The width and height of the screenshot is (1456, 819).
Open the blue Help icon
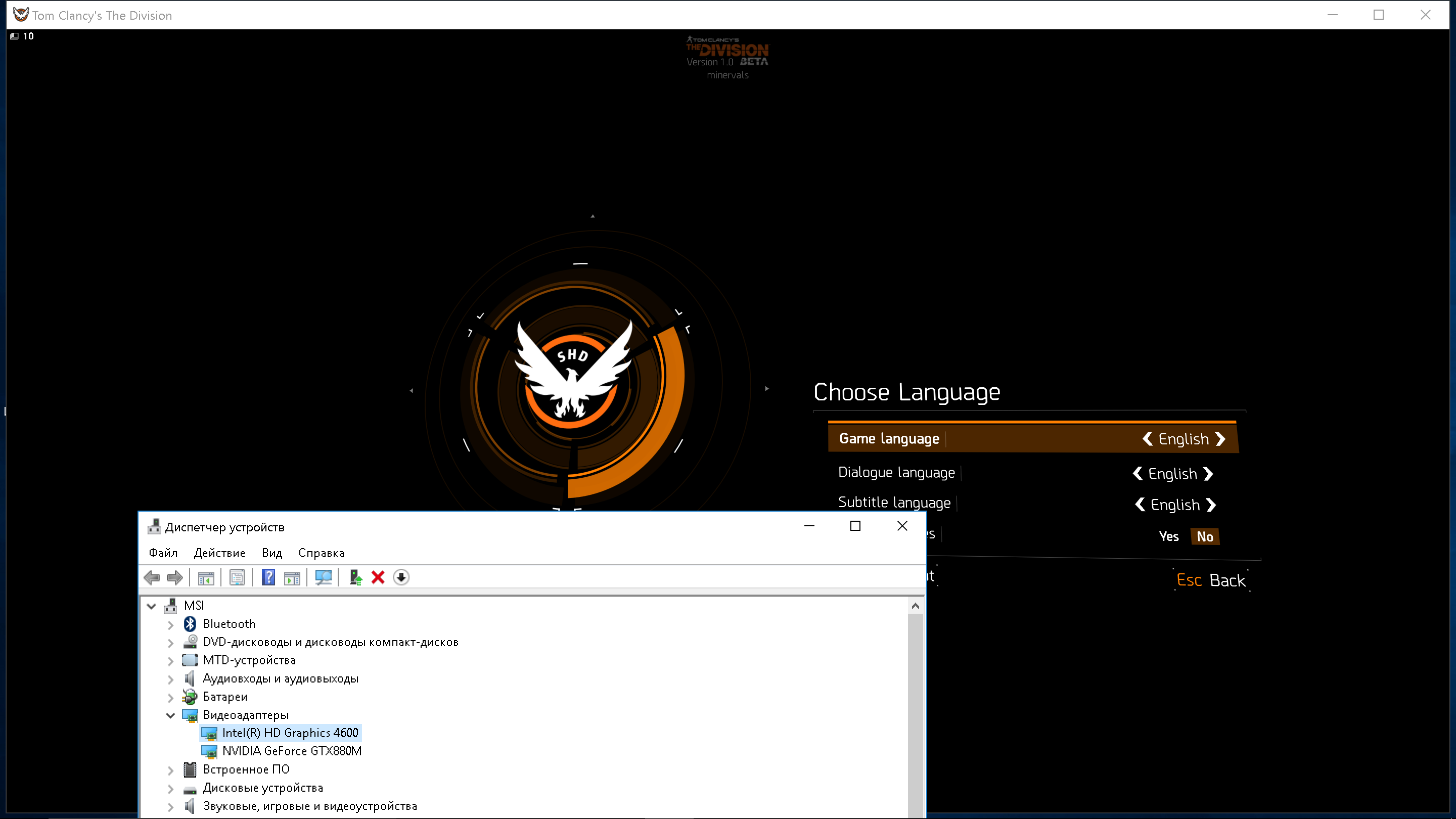268,578
